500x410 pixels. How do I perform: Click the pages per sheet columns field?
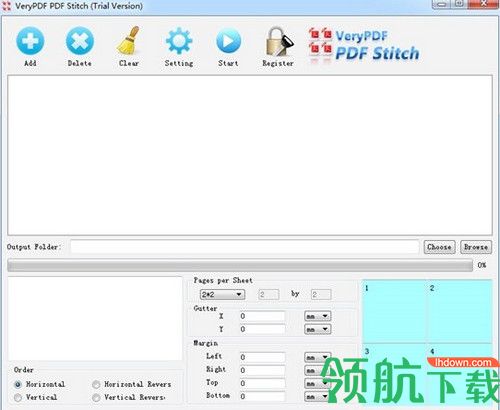coord(269,294)
